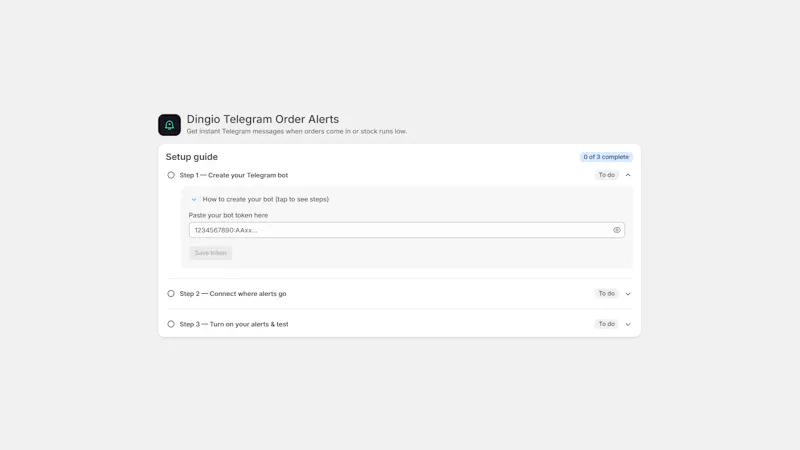
Task: Mark Step 2 circle as complete
Action: click(x=171, y=293)
